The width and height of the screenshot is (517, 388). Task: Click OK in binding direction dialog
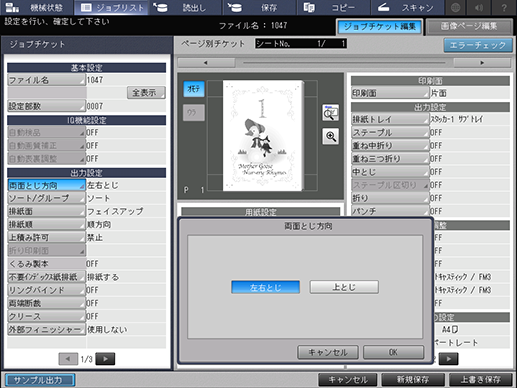393,352
